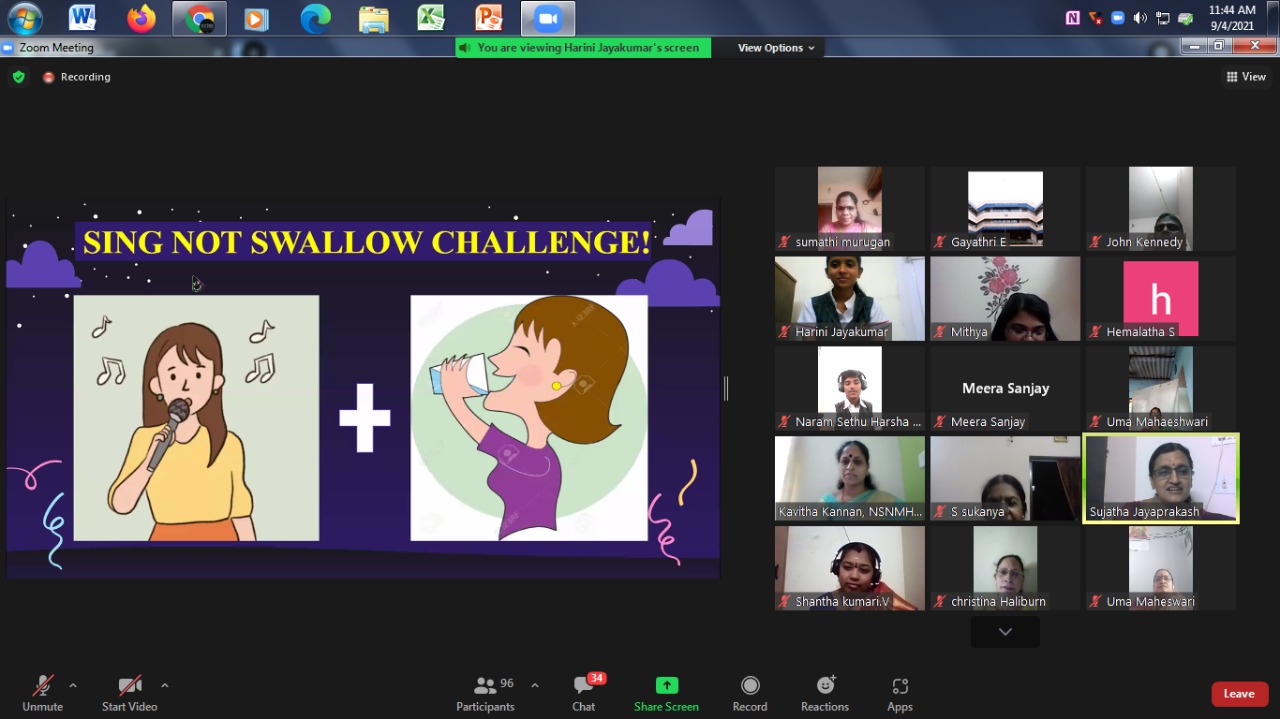Screen dimensions: 1280x719
Task: Show next page of video thumbnails
Action: coord(1005,631)
